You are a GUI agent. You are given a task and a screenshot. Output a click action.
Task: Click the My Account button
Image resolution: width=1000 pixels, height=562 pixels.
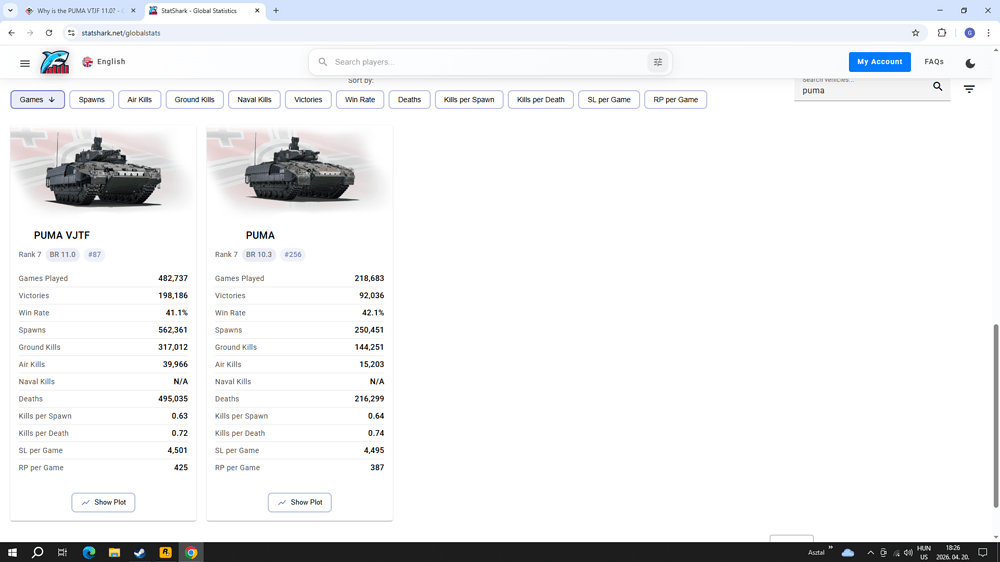click(x=879, y=62)
